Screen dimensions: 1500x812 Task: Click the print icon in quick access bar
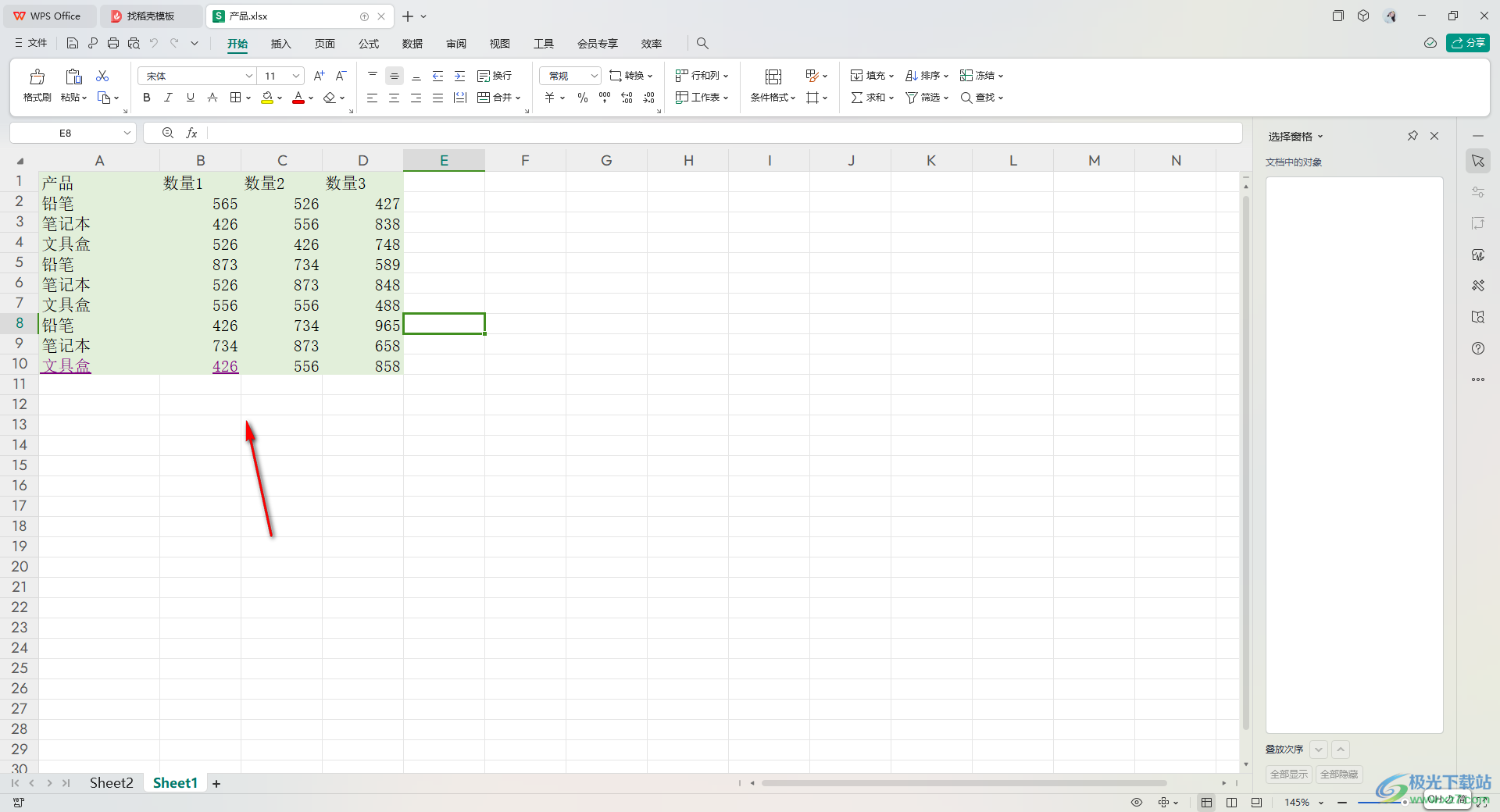coord(113,43)
